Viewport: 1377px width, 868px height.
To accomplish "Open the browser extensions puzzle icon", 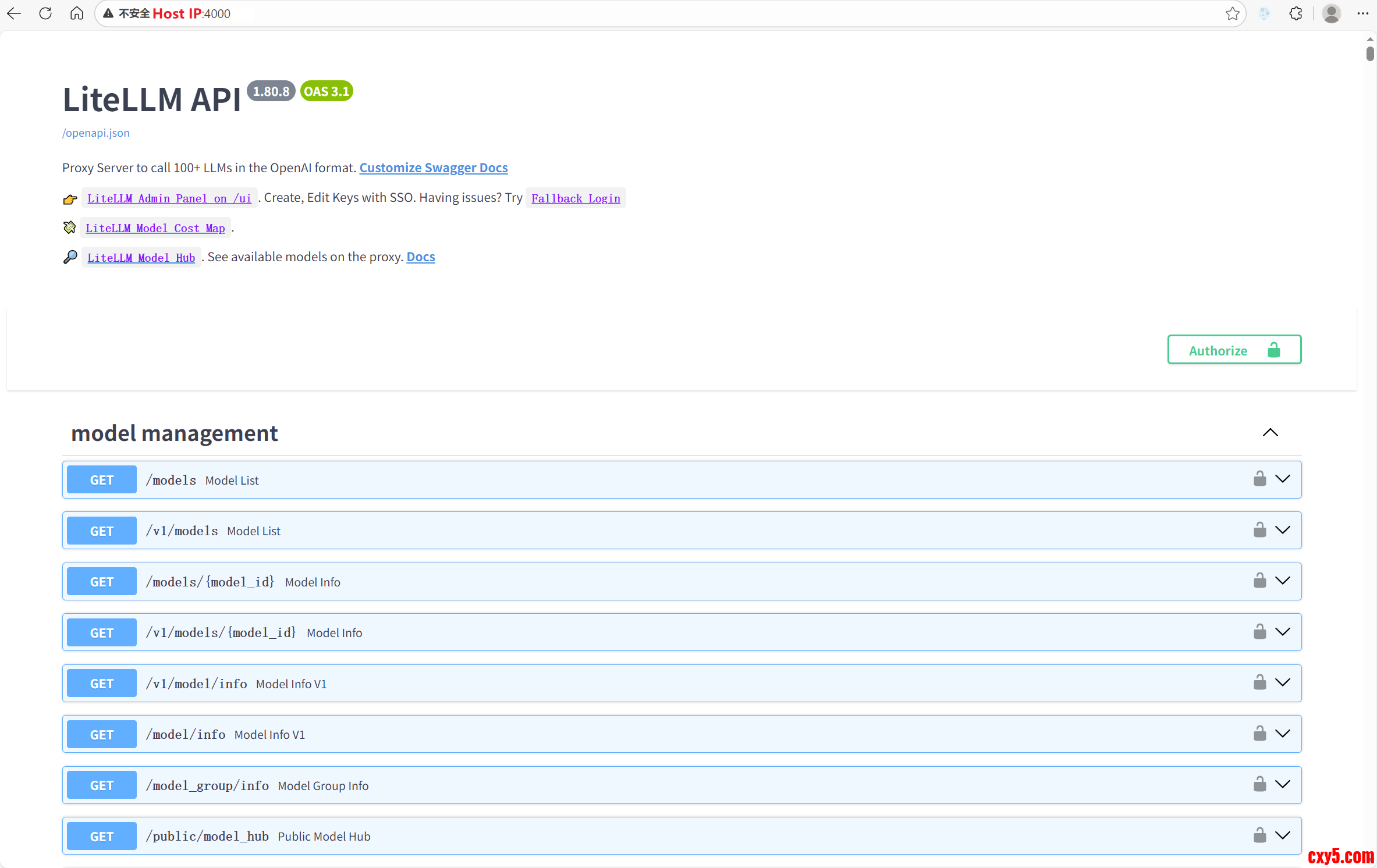I will [x=1296, y=13].
